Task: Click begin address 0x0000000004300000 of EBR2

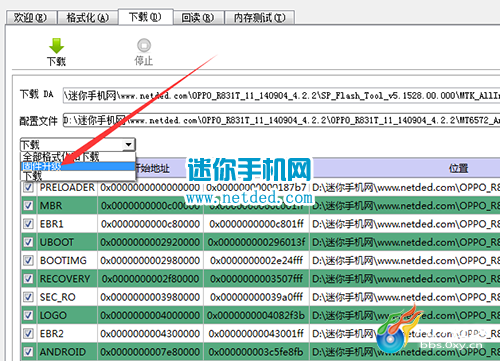Action: click(150, 334)
